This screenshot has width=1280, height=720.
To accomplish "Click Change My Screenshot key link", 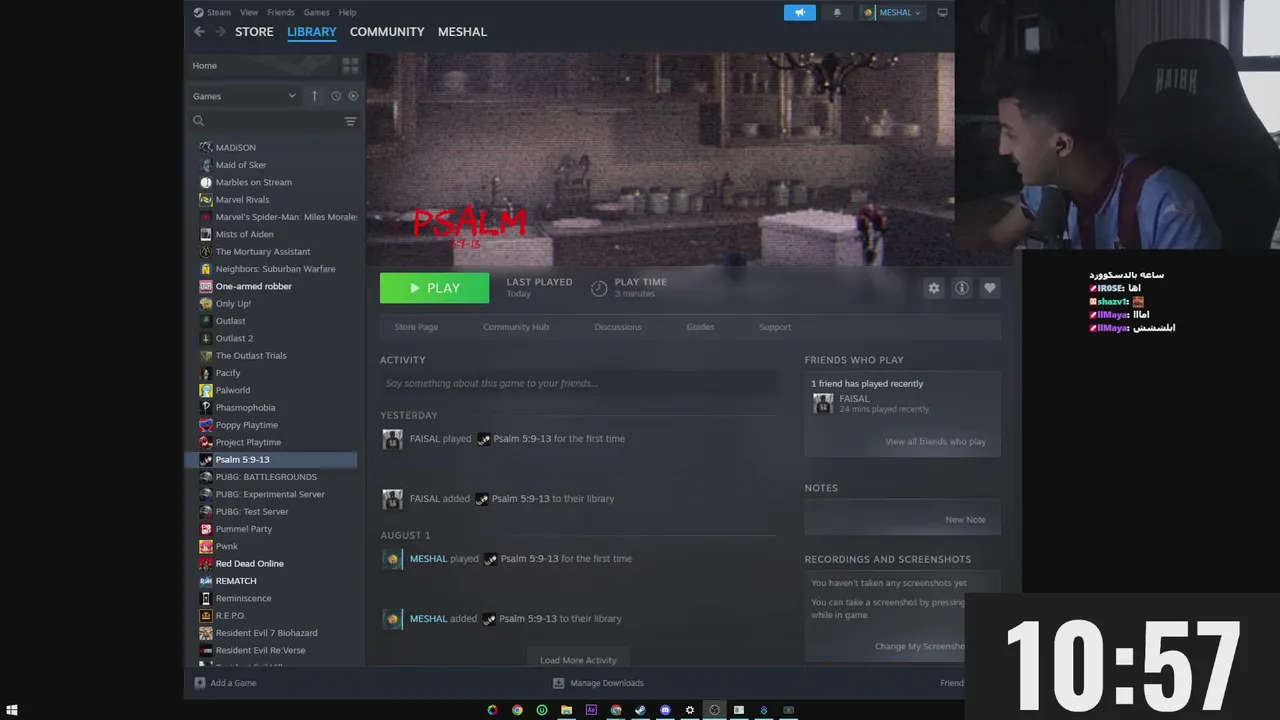I will tap(920, 646).
